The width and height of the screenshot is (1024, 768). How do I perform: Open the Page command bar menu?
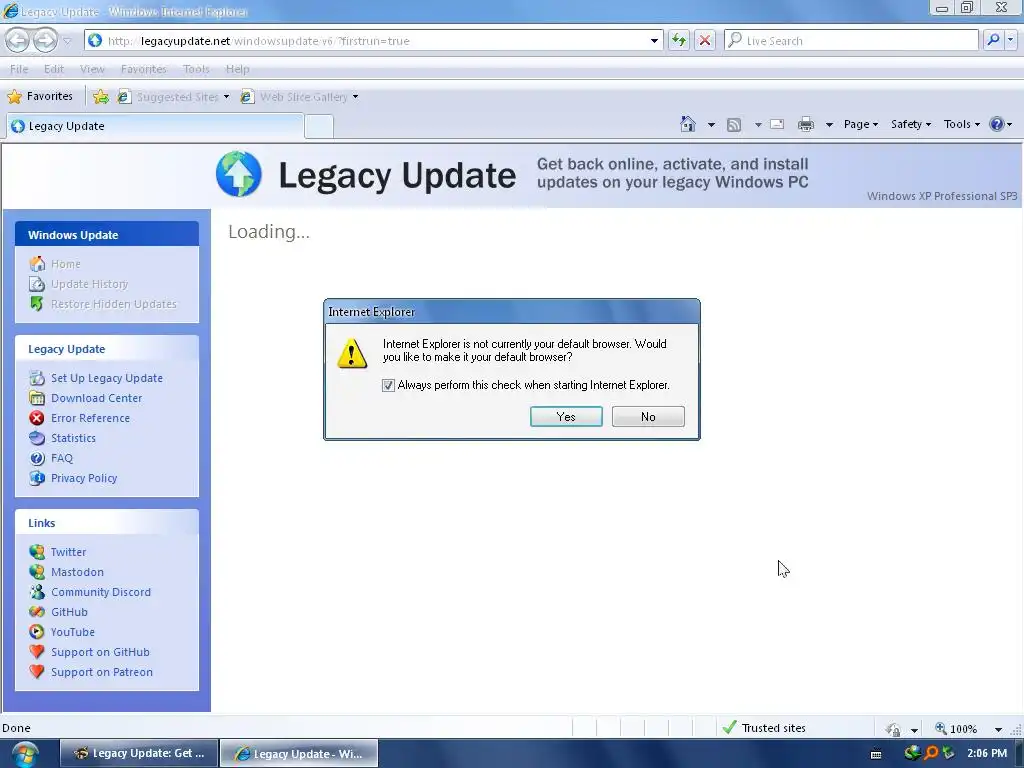(861, 124)
